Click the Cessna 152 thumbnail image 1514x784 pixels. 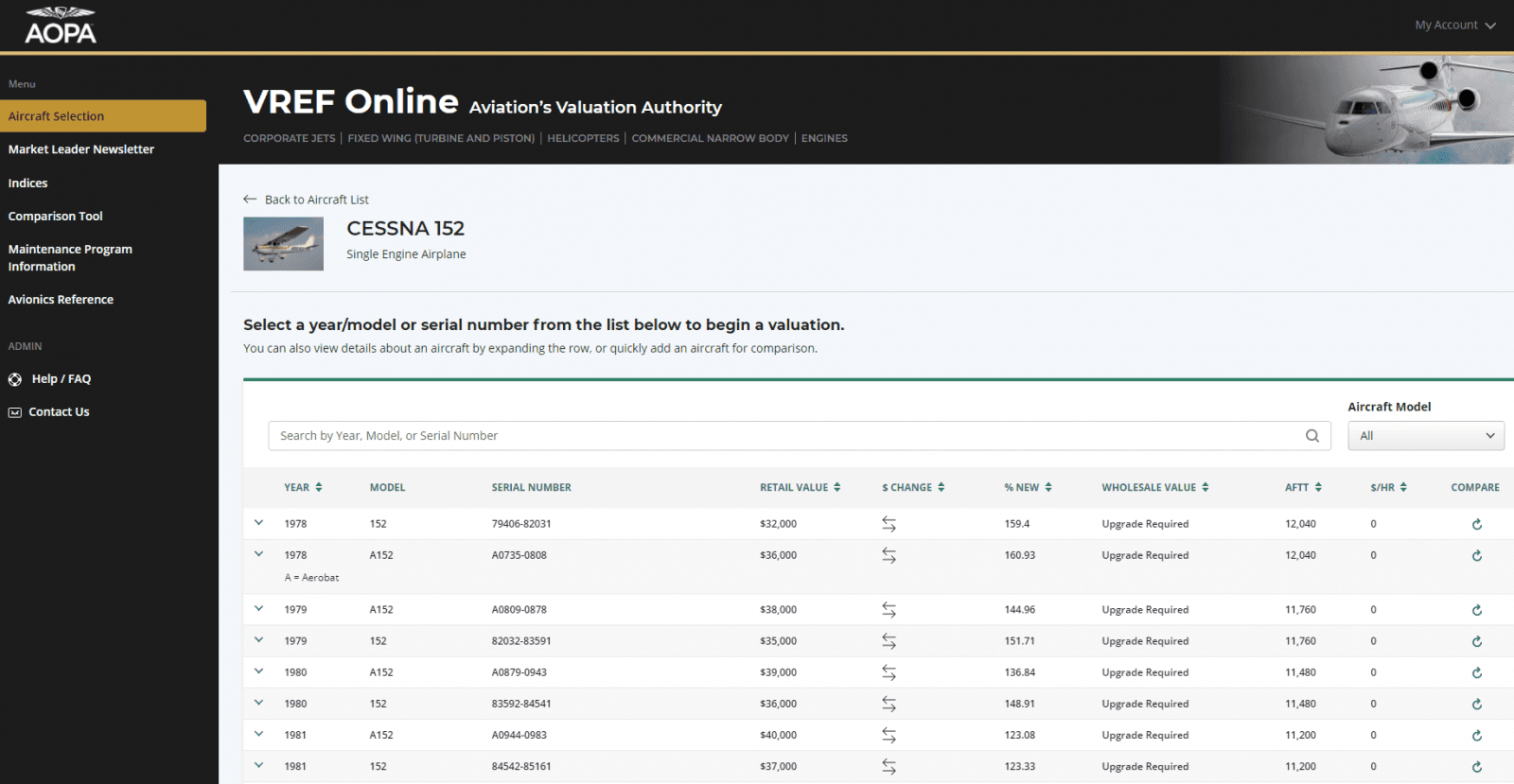pyautogui.click(x=283, y=244)
